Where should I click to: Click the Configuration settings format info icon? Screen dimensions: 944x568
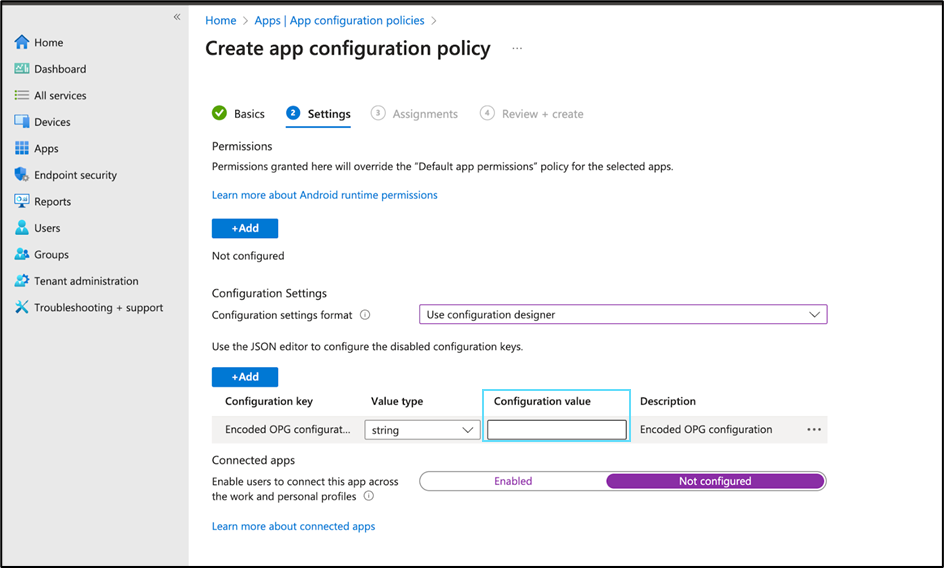365,315
